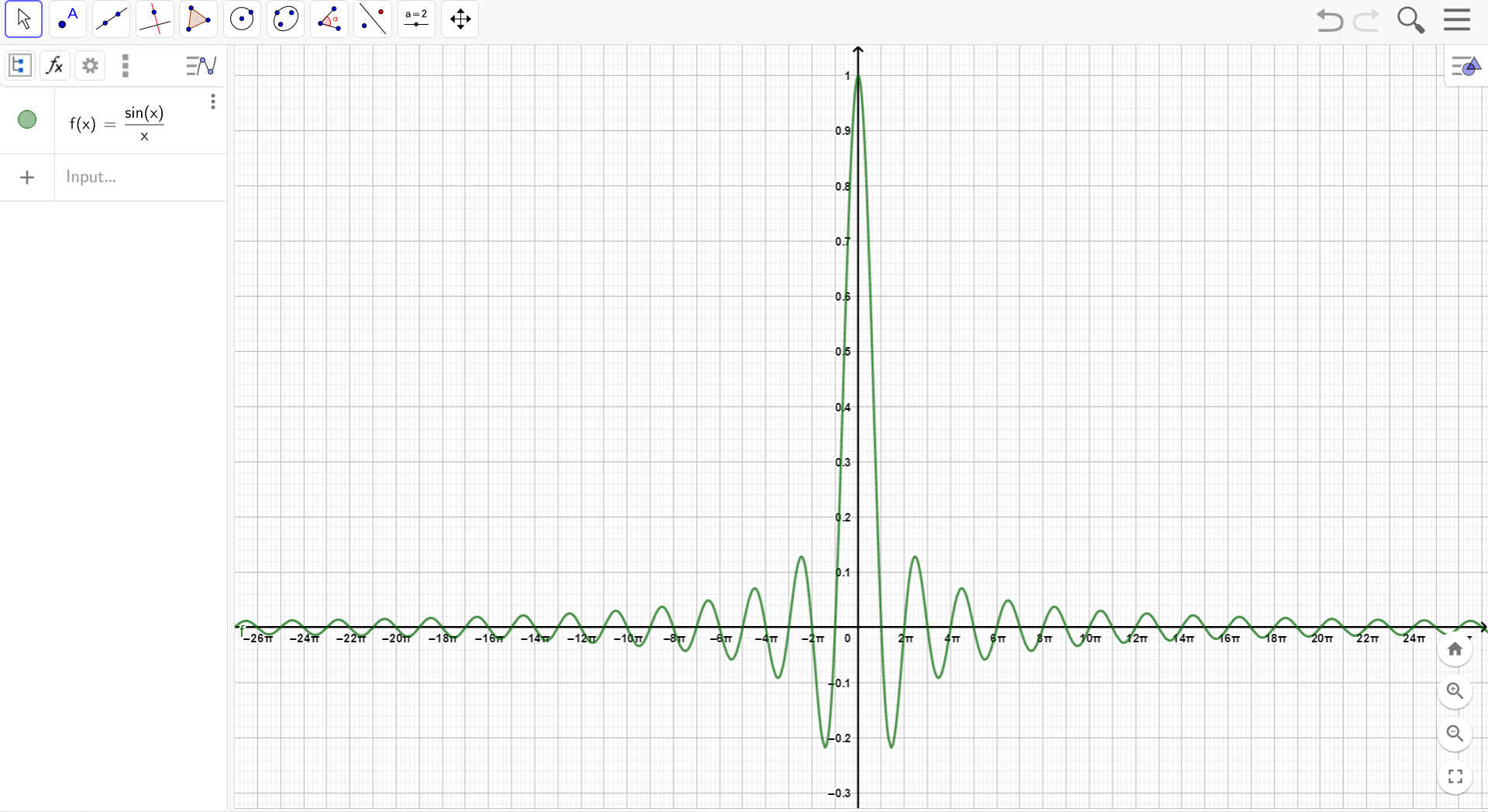Select the Ellipse tool
1488x812 pixels.
(x=285, y=19)
